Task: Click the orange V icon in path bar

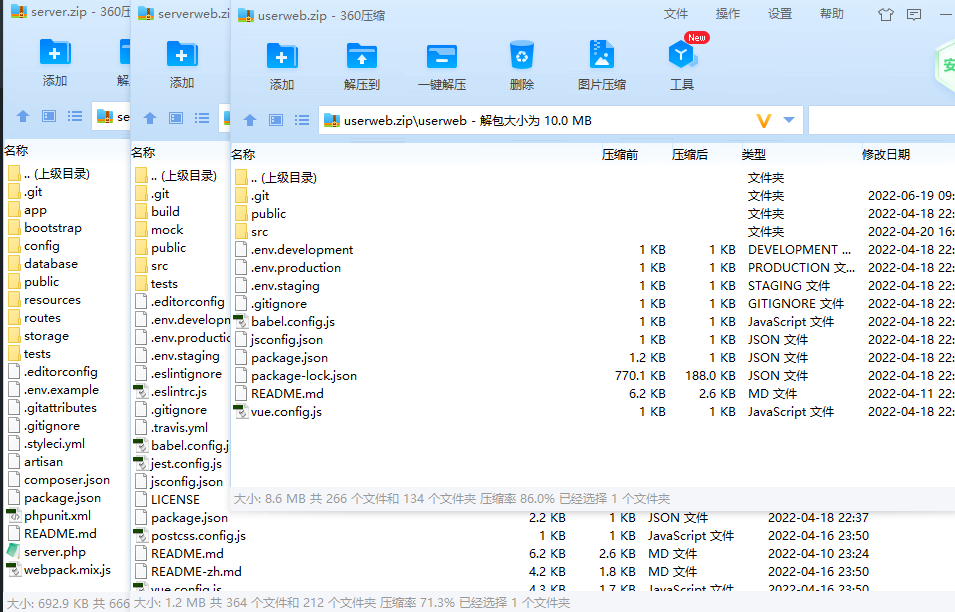Action: 764,121
